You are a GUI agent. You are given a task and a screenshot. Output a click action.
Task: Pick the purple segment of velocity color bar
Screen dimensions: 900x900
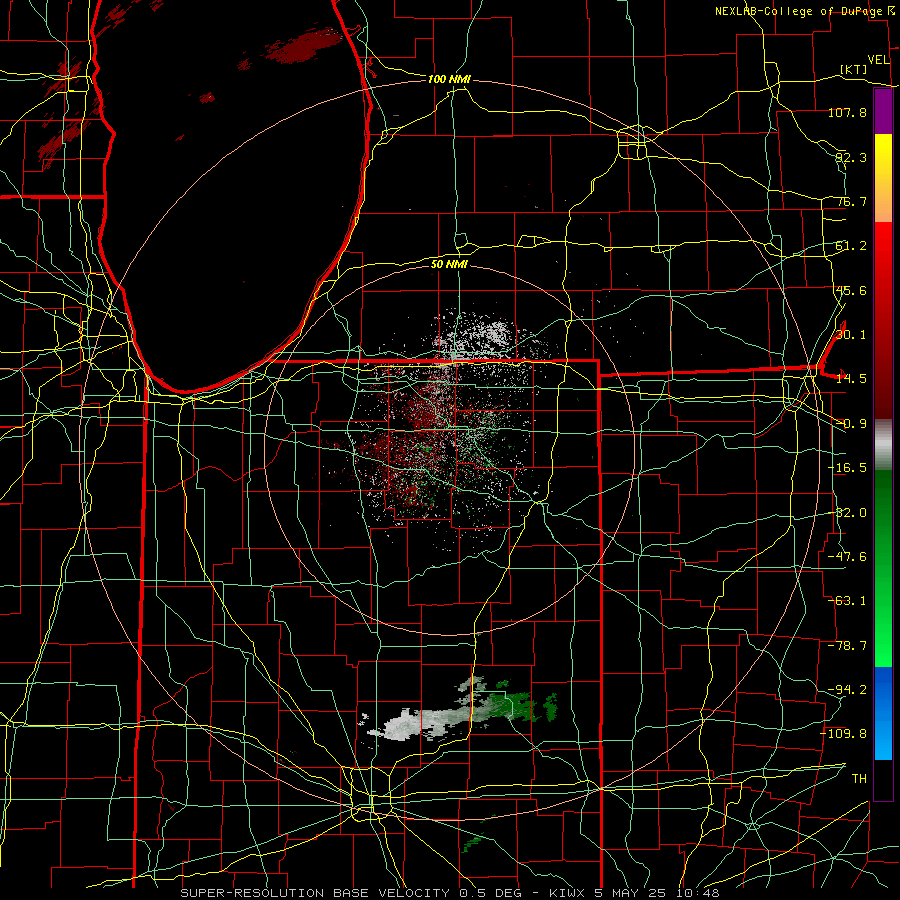tap(883, 112)
